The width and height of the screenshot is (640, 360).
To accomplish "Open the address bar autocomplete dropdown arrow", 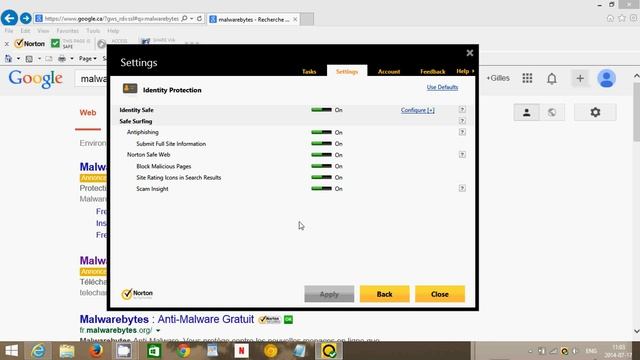I will 191,18.
